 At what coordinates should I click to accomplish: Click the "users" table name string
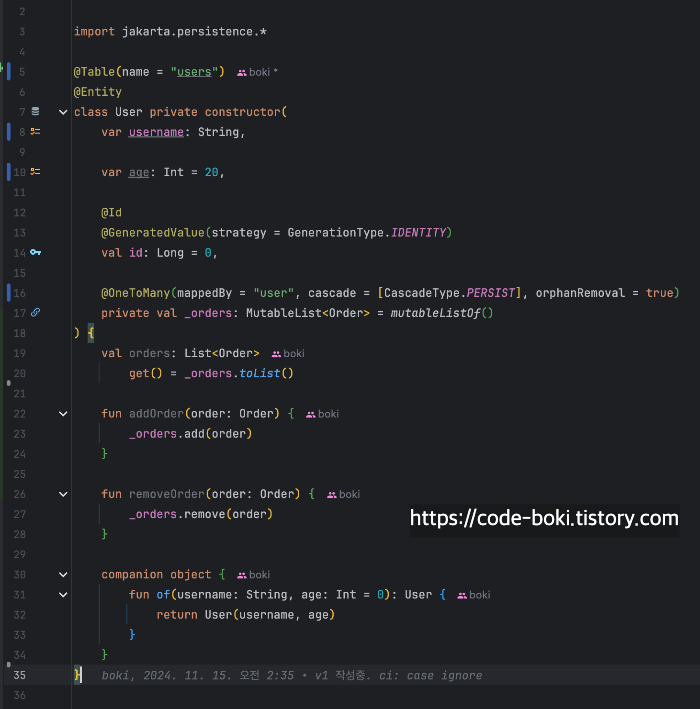click(x=194, y=72)
